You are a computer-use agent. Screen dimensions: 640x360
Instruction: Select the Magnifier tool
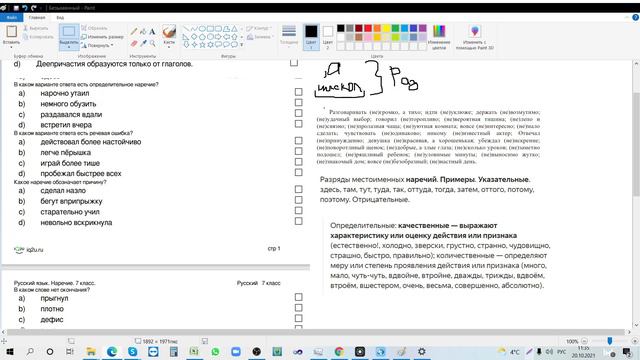click(152, 43)
